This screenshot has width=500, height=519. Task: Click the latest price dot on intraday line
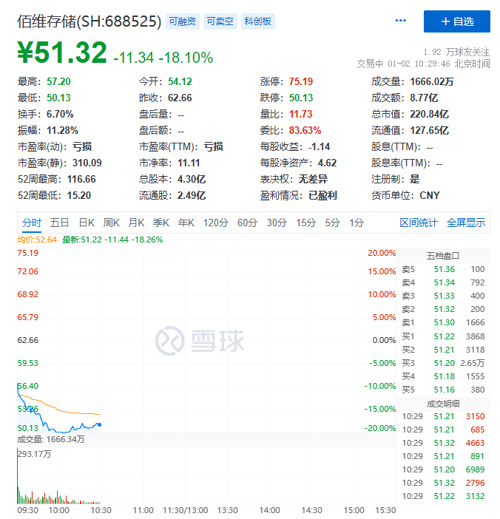pyautogui.click(x=99, y=425)
